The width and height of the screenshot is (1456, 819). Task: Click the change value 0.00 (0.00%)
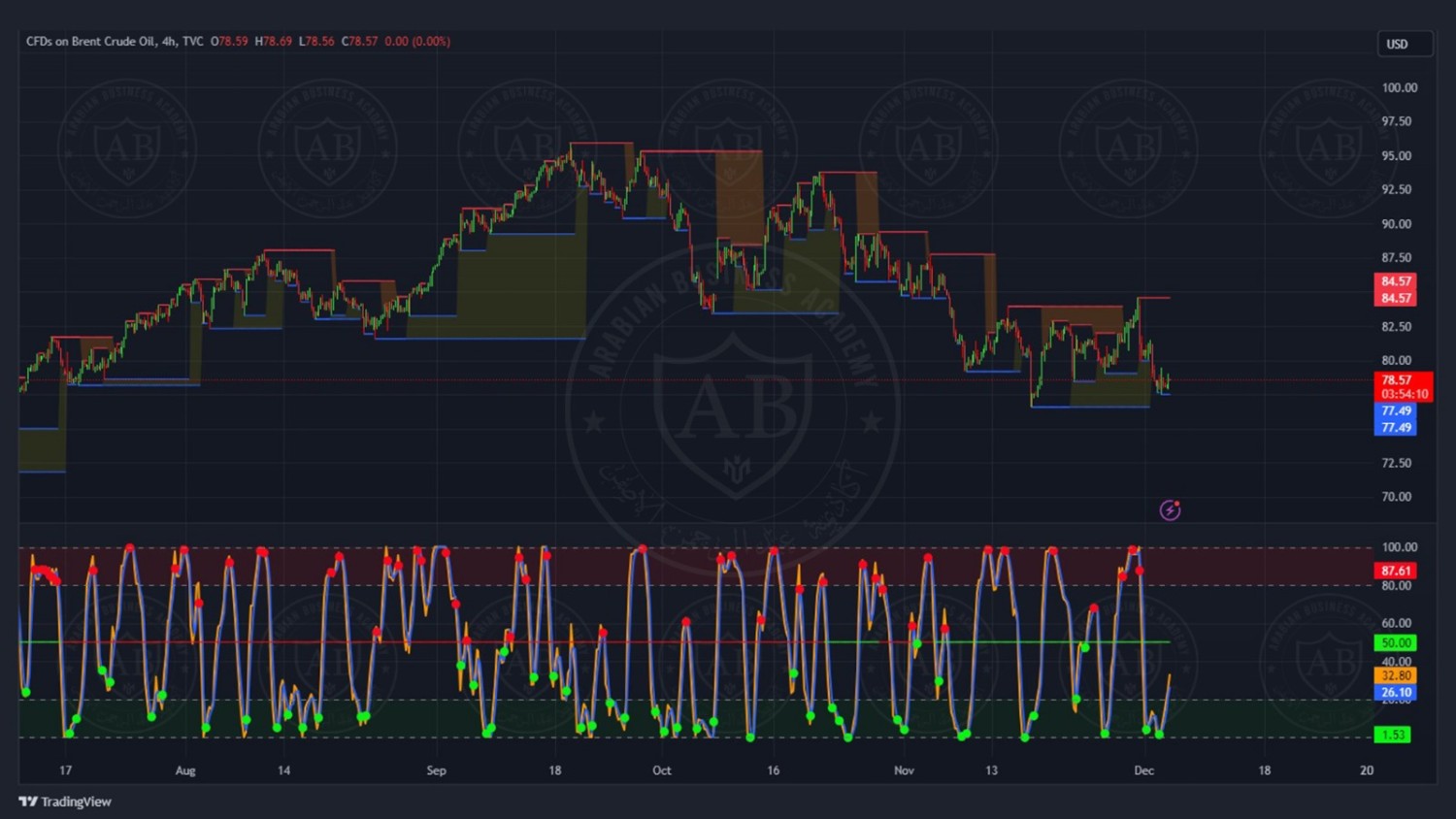(x=417, y=41)
